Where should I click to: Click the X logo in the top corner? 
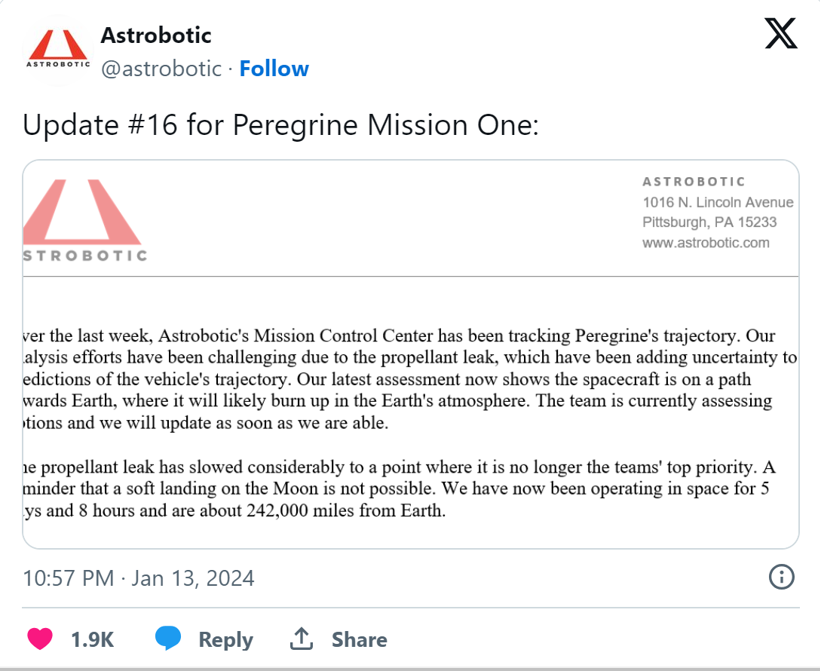point(780,33)
